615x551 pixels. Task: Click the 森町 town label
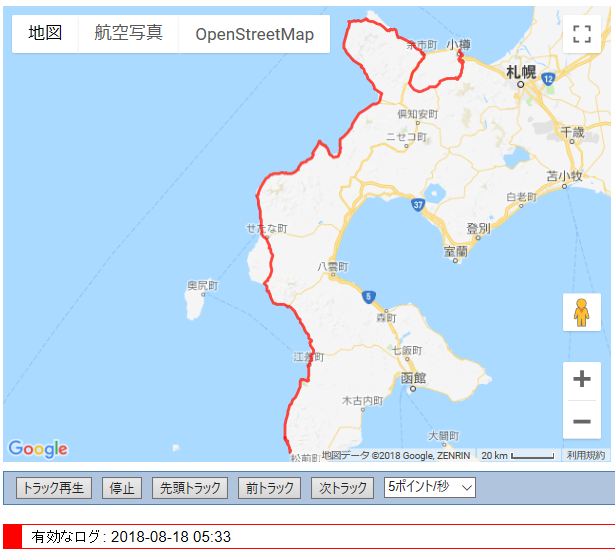coord(387,318)
